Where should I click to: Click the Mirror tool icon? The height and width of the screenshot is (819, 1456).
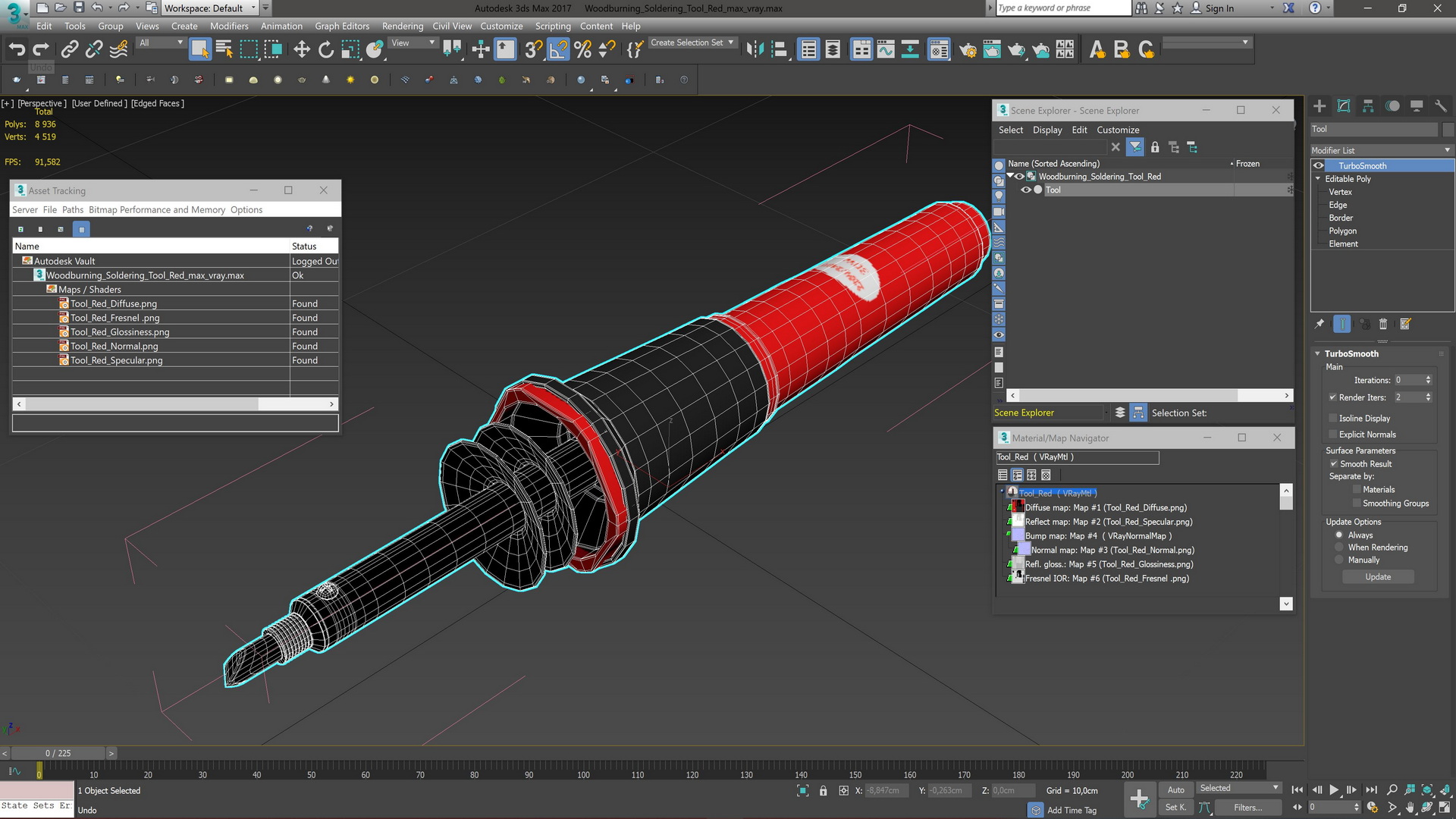[x=754, y=50]
